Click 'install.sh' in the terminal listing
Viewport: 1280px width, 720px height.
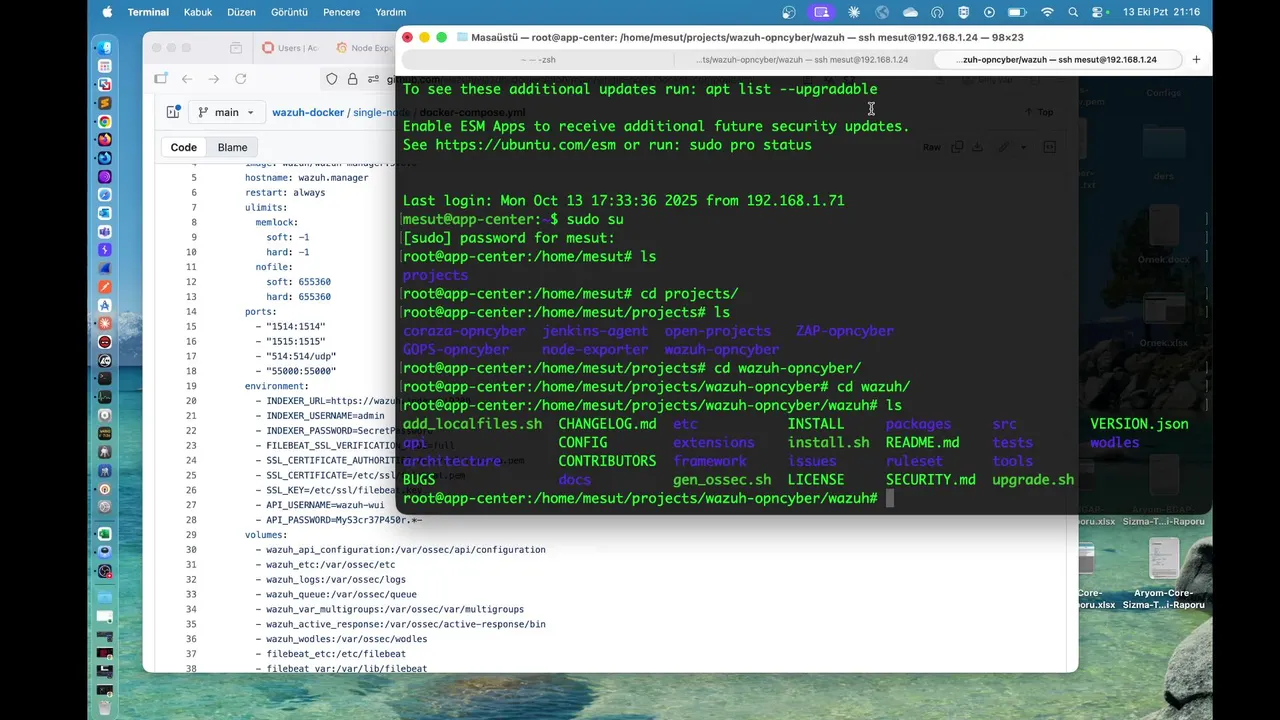tap(828, 442)
